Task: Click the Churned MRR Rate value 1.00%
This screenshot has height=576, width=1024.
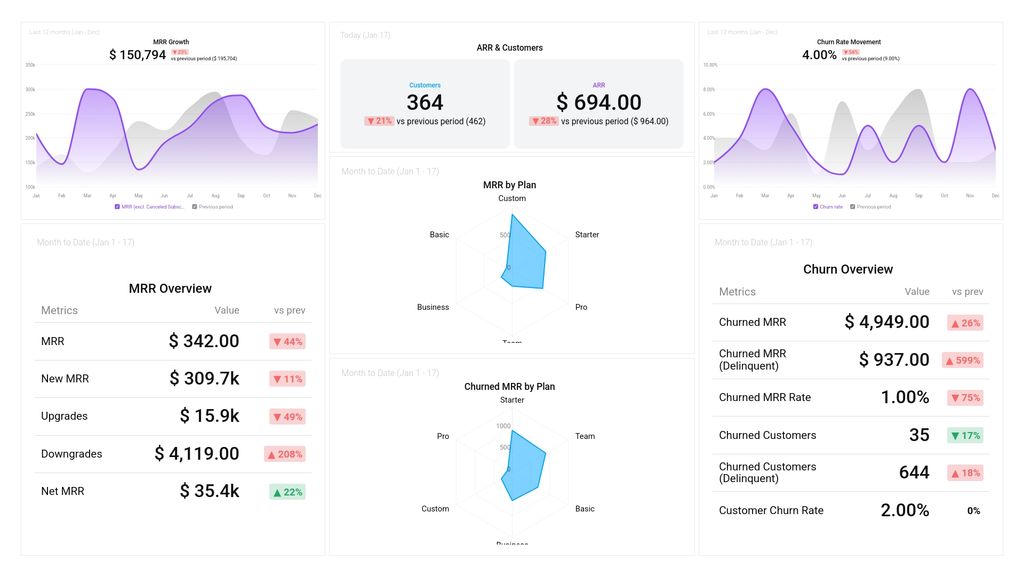Action: coord(905,397)
